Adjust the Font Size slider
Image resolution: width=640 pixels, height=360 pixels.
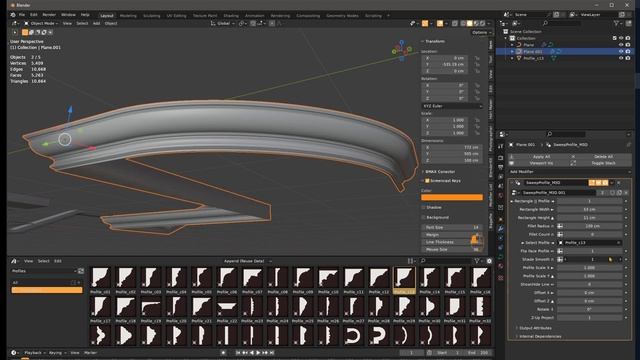[452, 227]
